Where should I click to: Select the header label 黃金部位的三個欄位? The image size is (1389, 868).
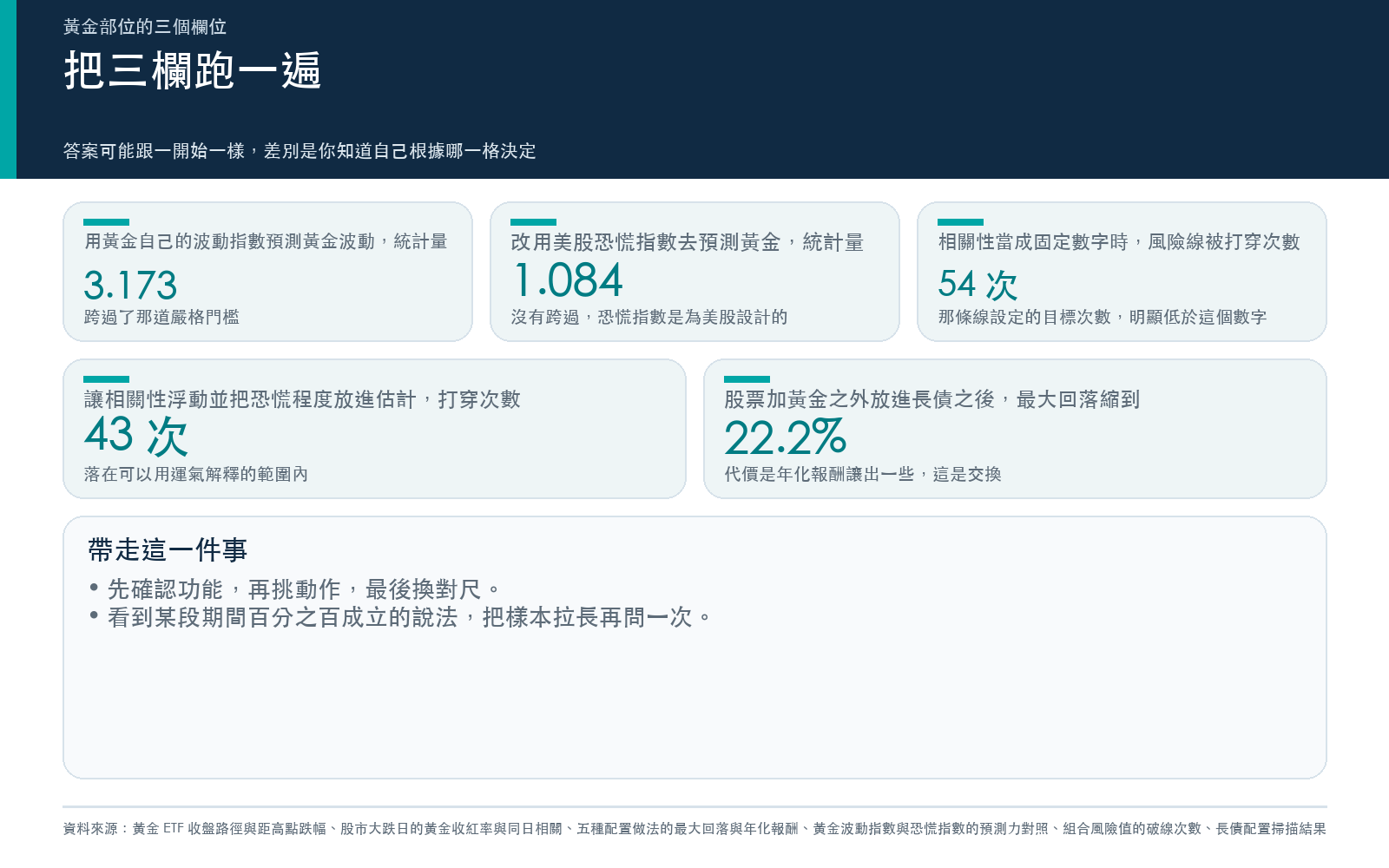145,27
